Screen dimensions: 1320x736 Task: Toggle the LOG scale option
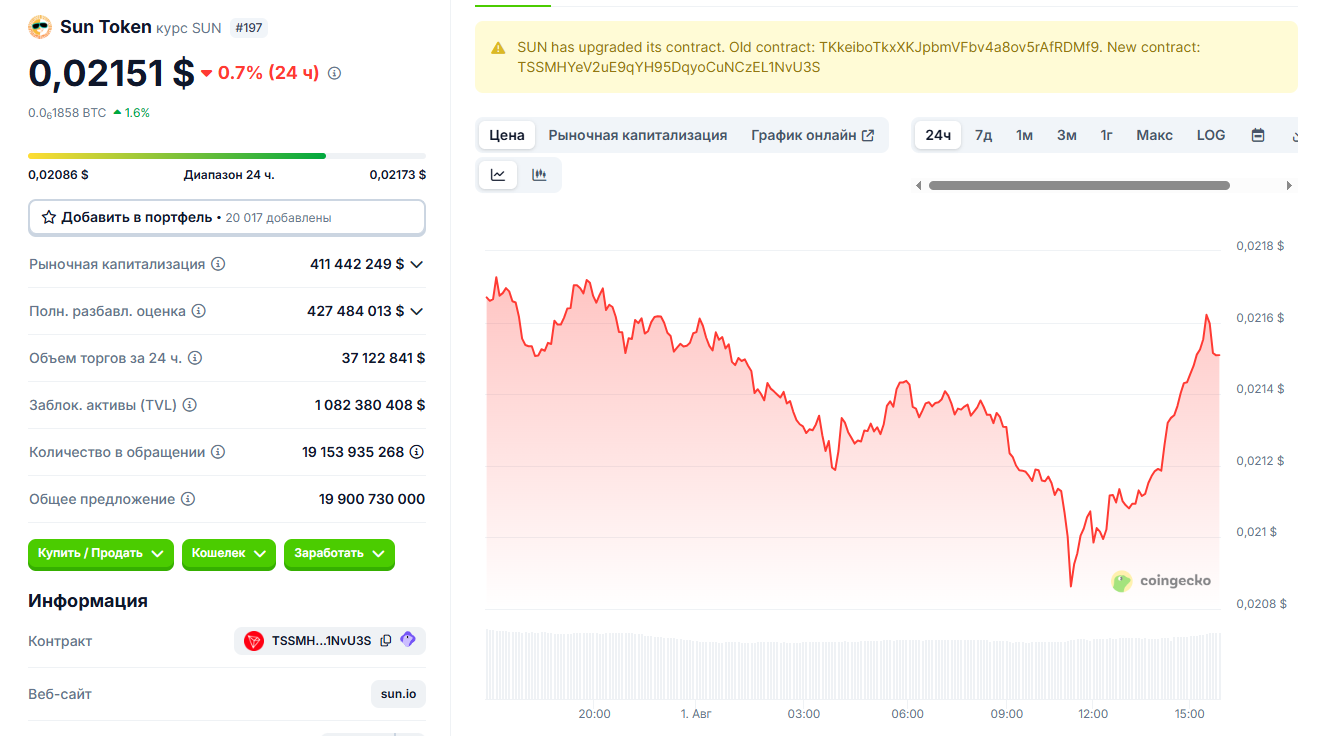click(1210, 135)
